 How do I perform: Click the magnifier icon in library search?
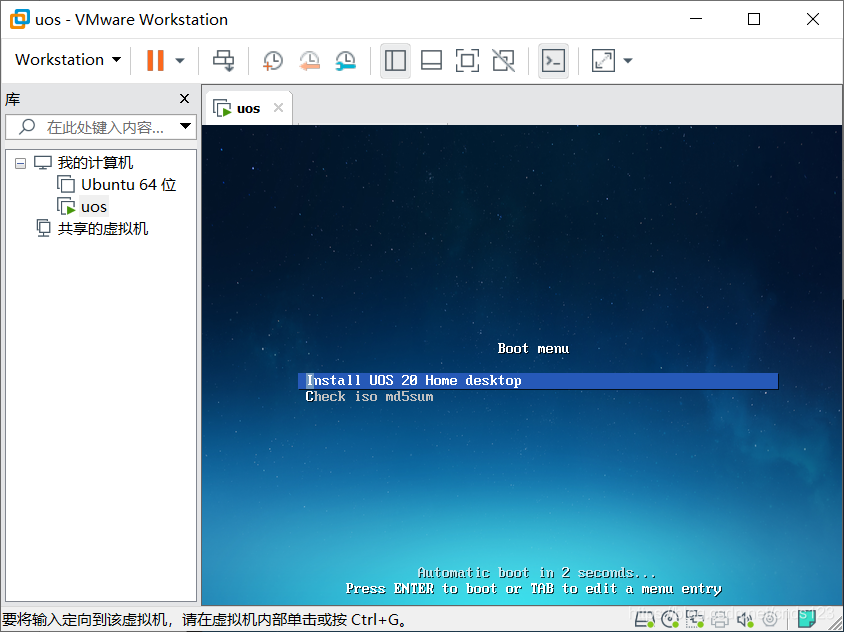[x=27, y=127]
